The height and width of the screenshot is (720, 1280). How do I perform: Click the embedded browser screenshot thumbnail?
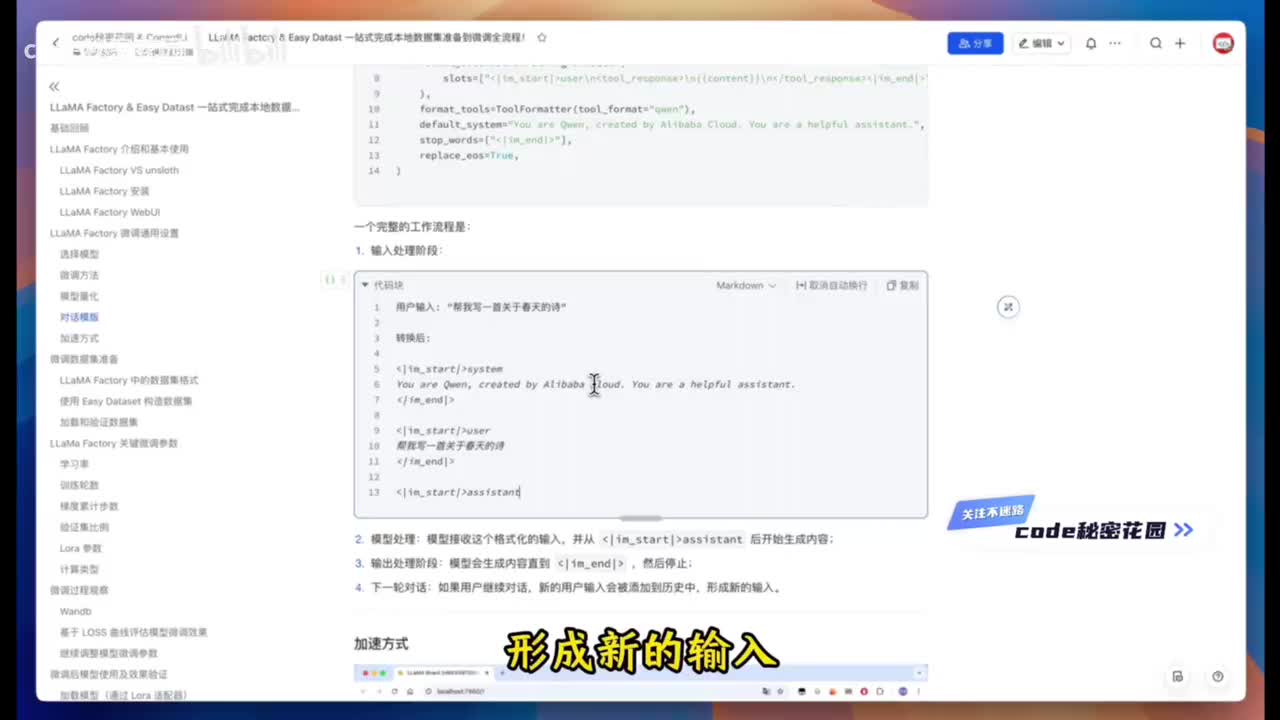pos(640,681)
